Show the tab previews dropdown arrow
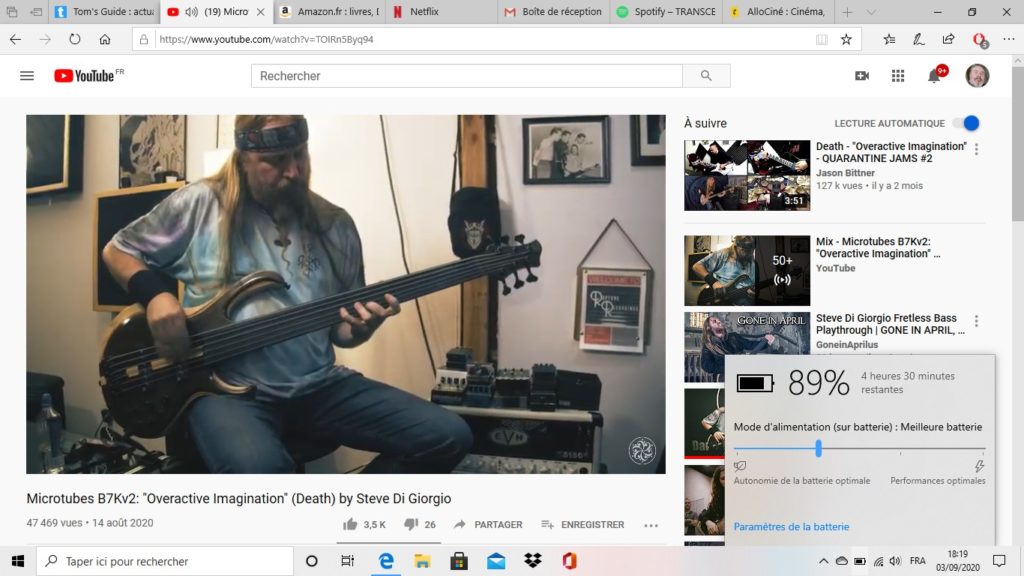This screenshot has height=576, width=1024. click(871, 12)
